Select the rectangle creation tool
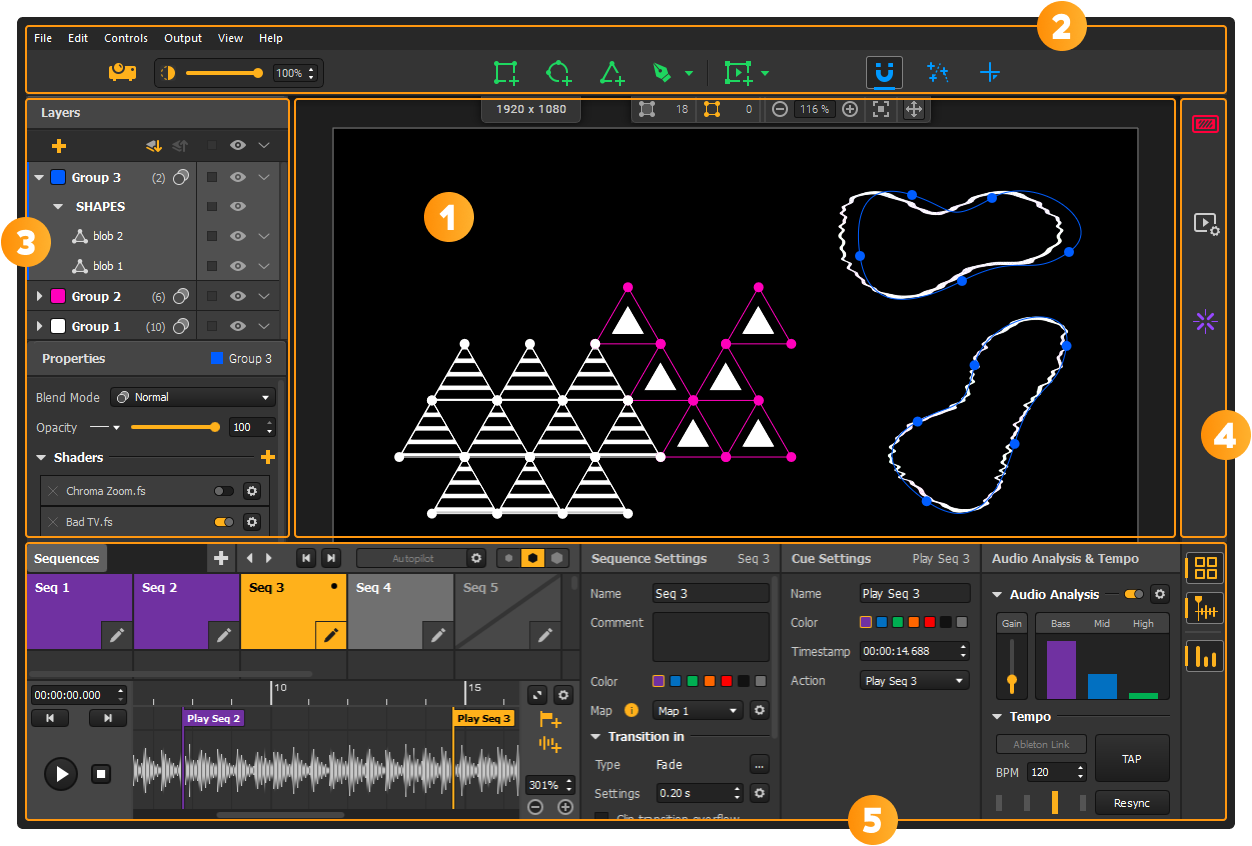 point(505,72)
